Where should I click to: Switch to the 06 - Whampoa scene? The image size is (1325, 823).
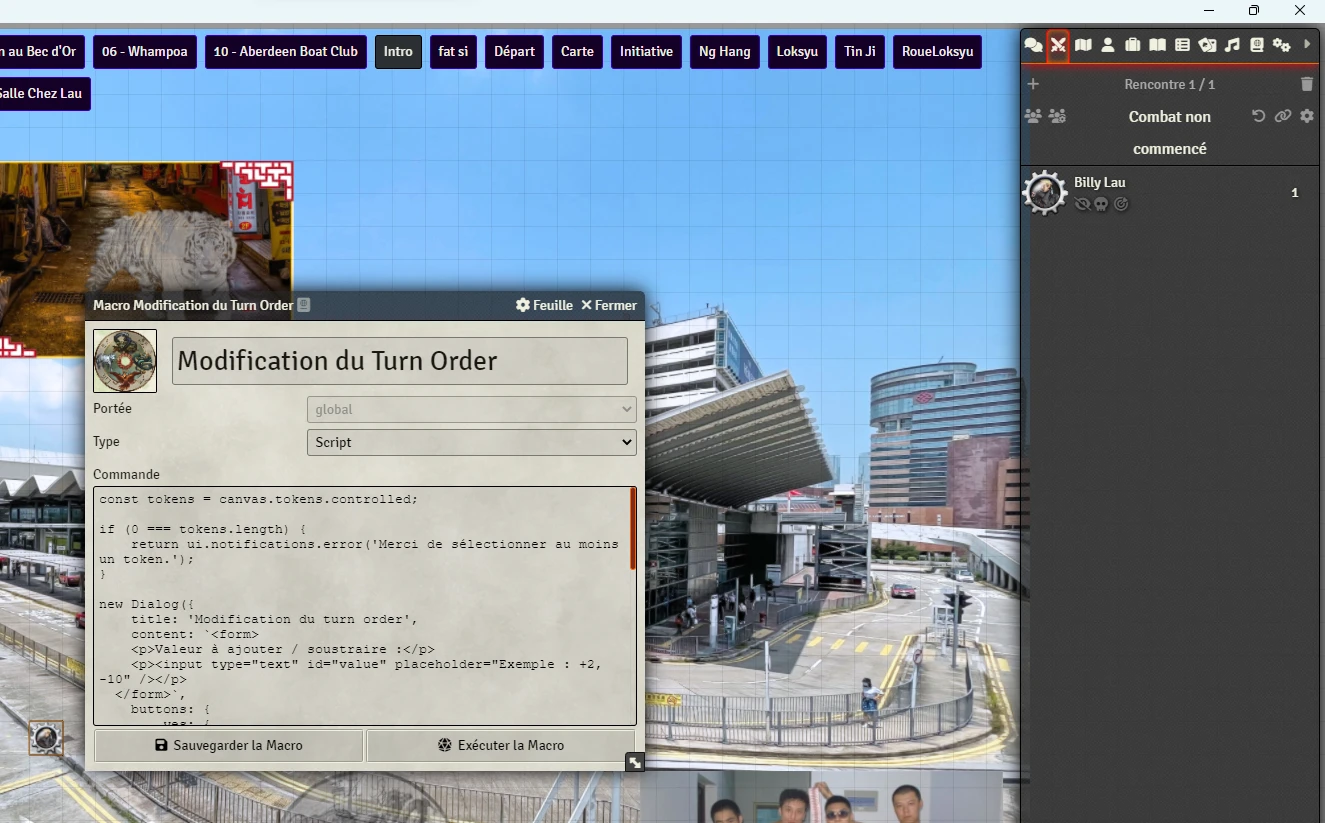[x=144, y=52]
